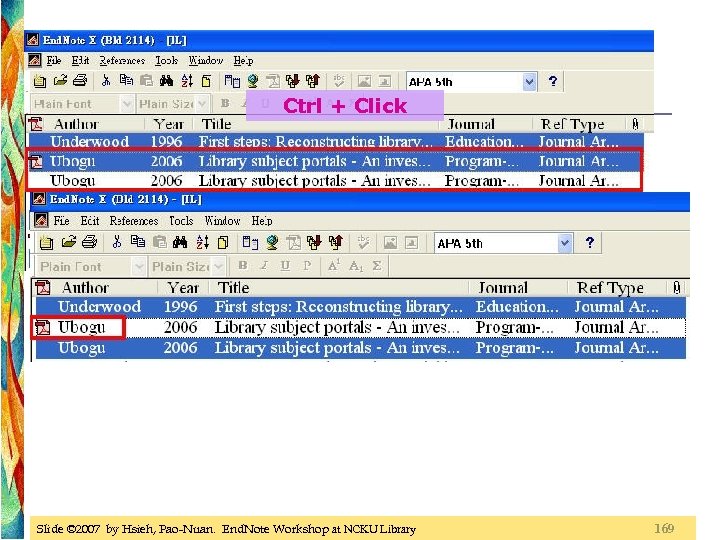Click binoculars Find icon in upper window
Screen dimensions: 720x540
coord(166,81)
